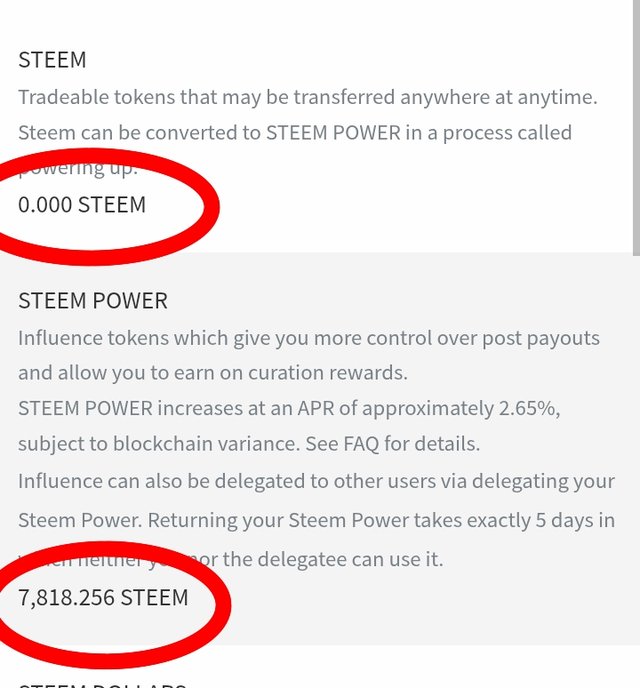Click the partially visible STEEM DOLLARS heading
Image resolution: width=640 pixels, height=688 pixels.
[100, 684]
